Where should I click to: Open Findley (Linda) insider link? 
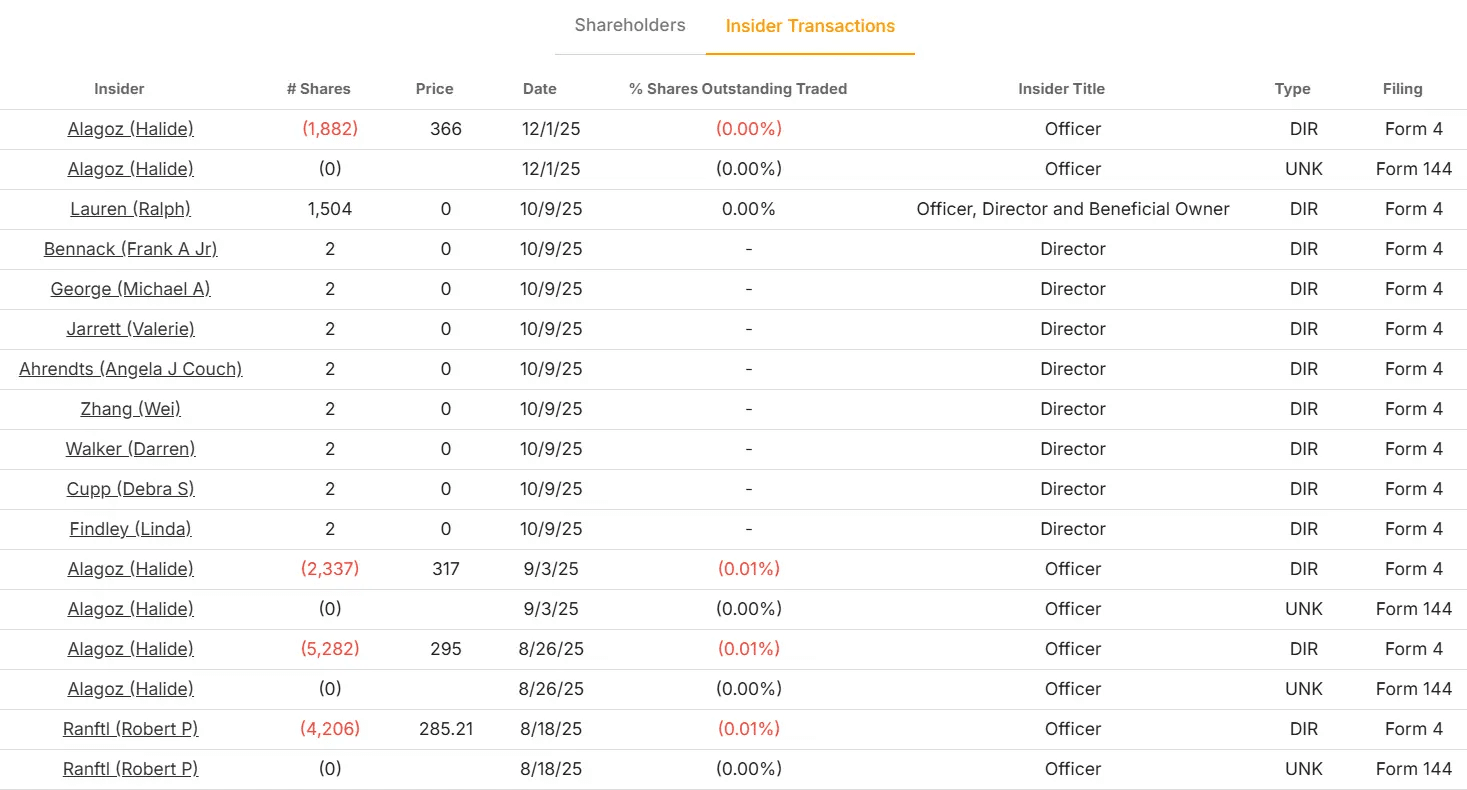(131, 529)
